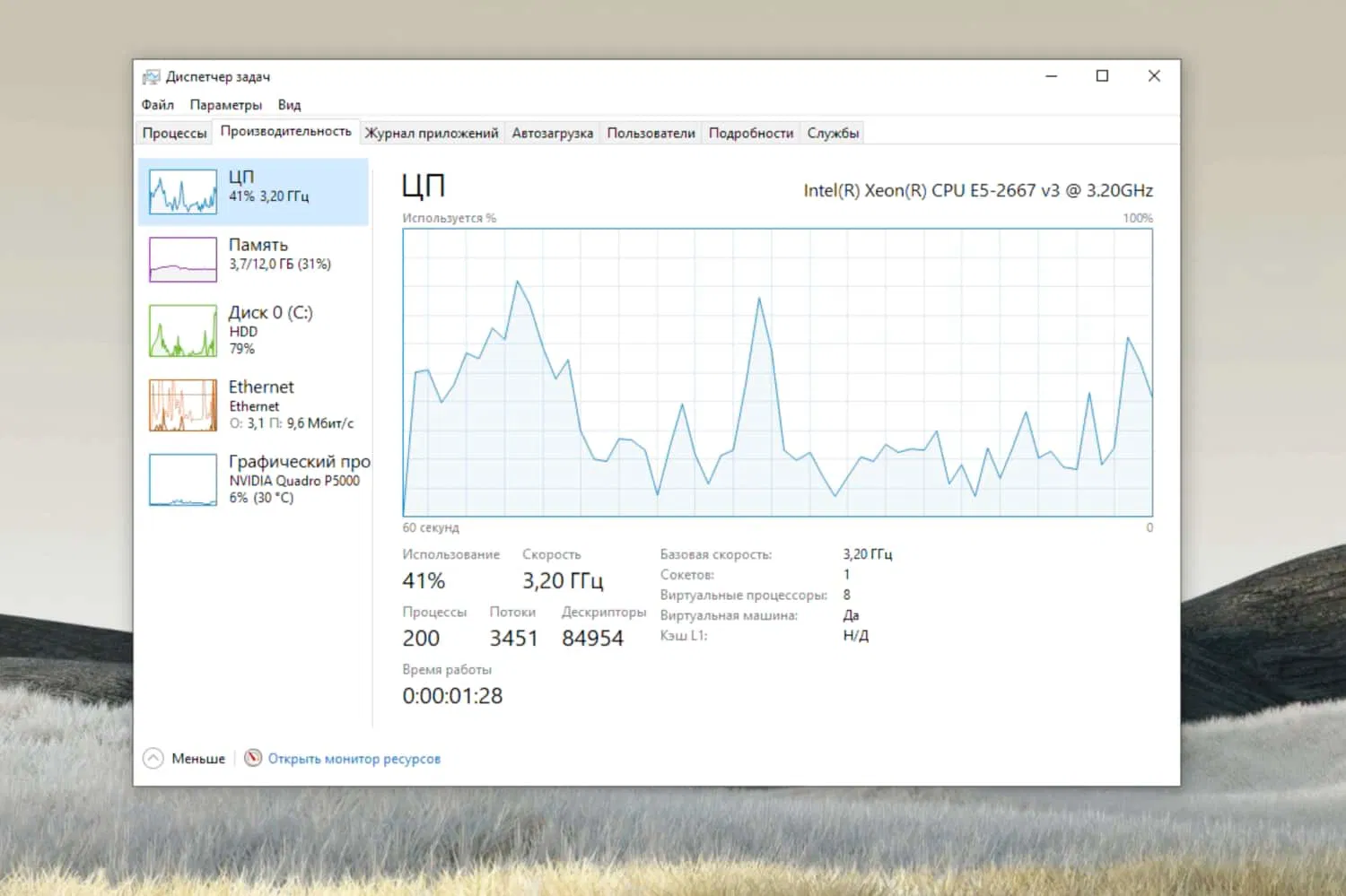
Task: Select the Ethernet mini graph thumbnail
Action: point(183,405)
